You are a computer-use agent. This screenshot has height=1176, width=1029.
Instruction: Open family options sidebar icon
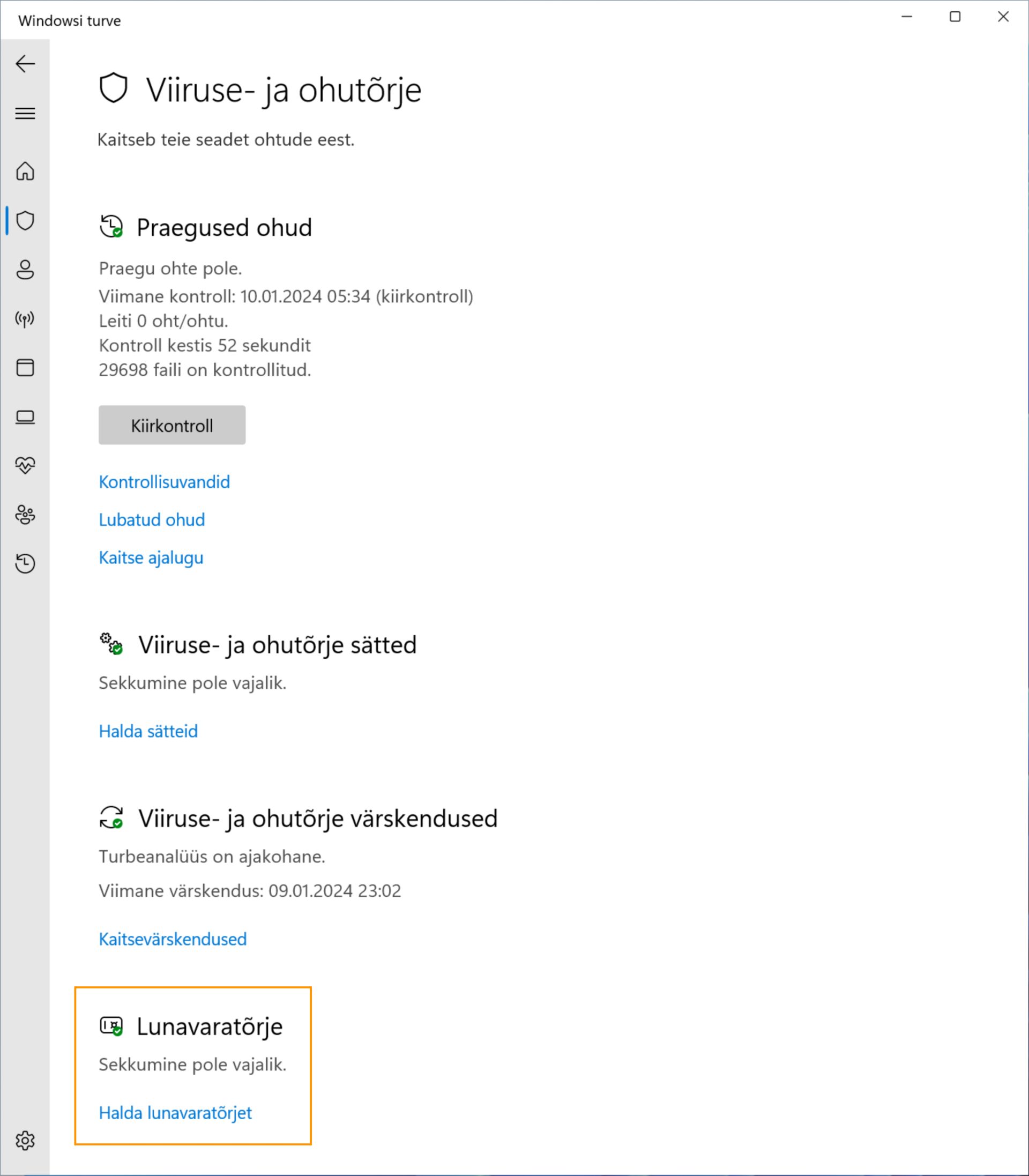pyautogui.click(x=25, y=515)
